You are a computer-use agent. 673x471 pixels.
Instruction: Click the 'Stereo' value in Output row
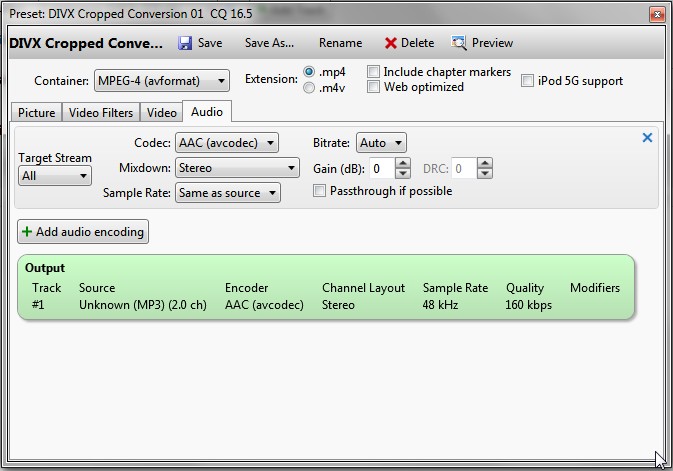click(x=338, y=305)
